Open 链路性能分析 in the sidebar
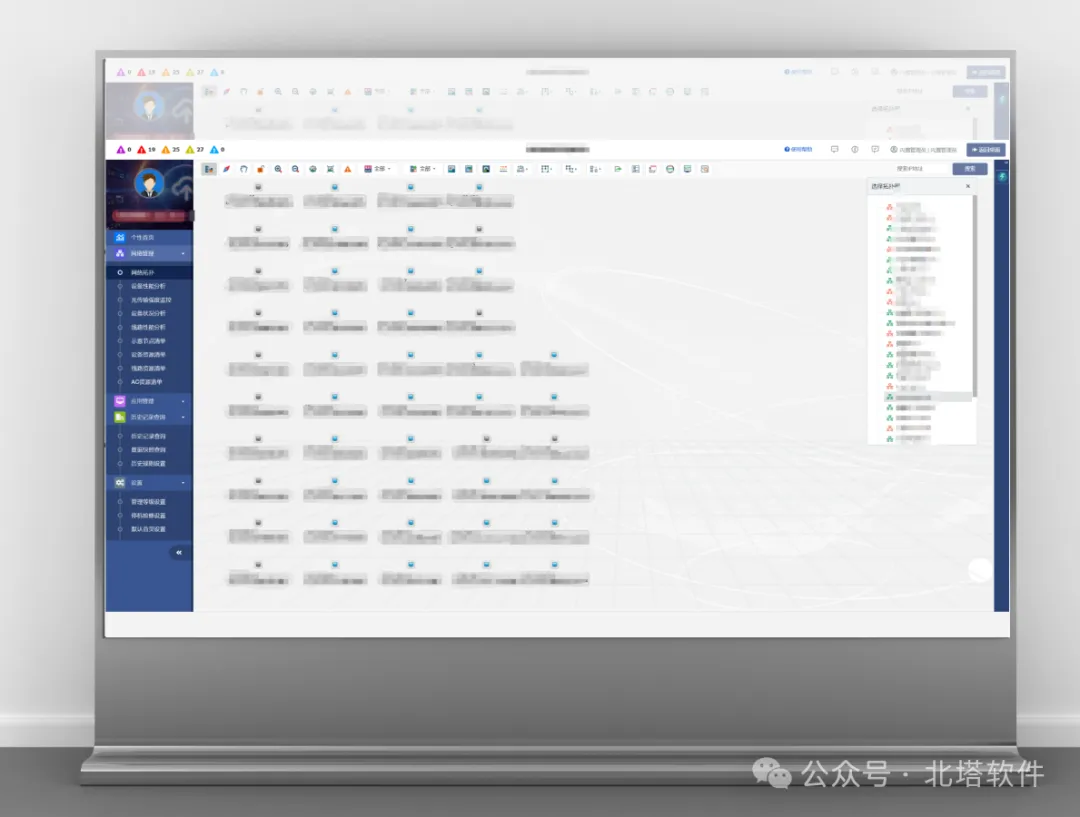Viewport: 1080px width, 817px height. click(148, 327)
